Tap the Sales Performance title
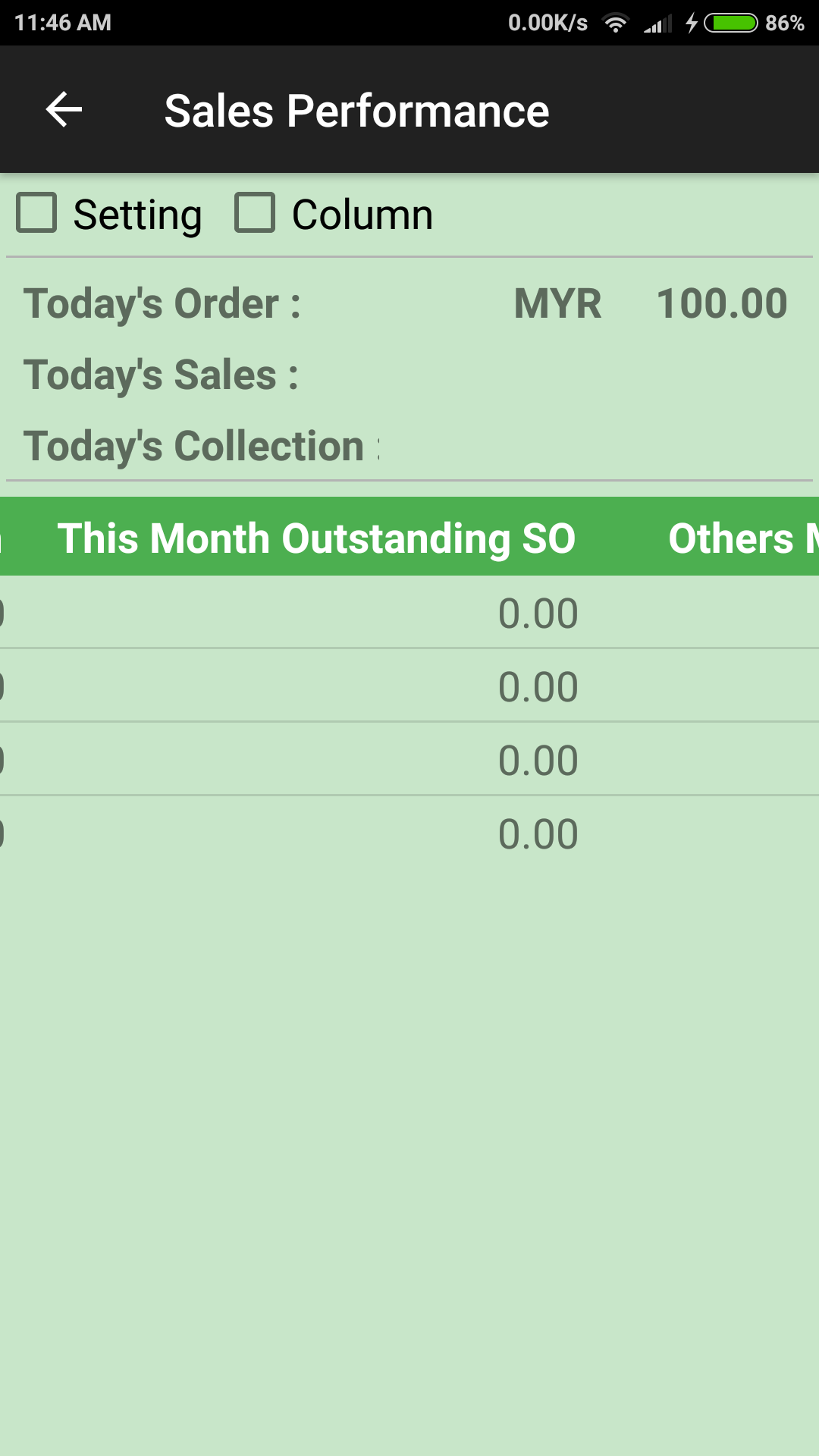819x1456 pixels. [x=356, y=111]
